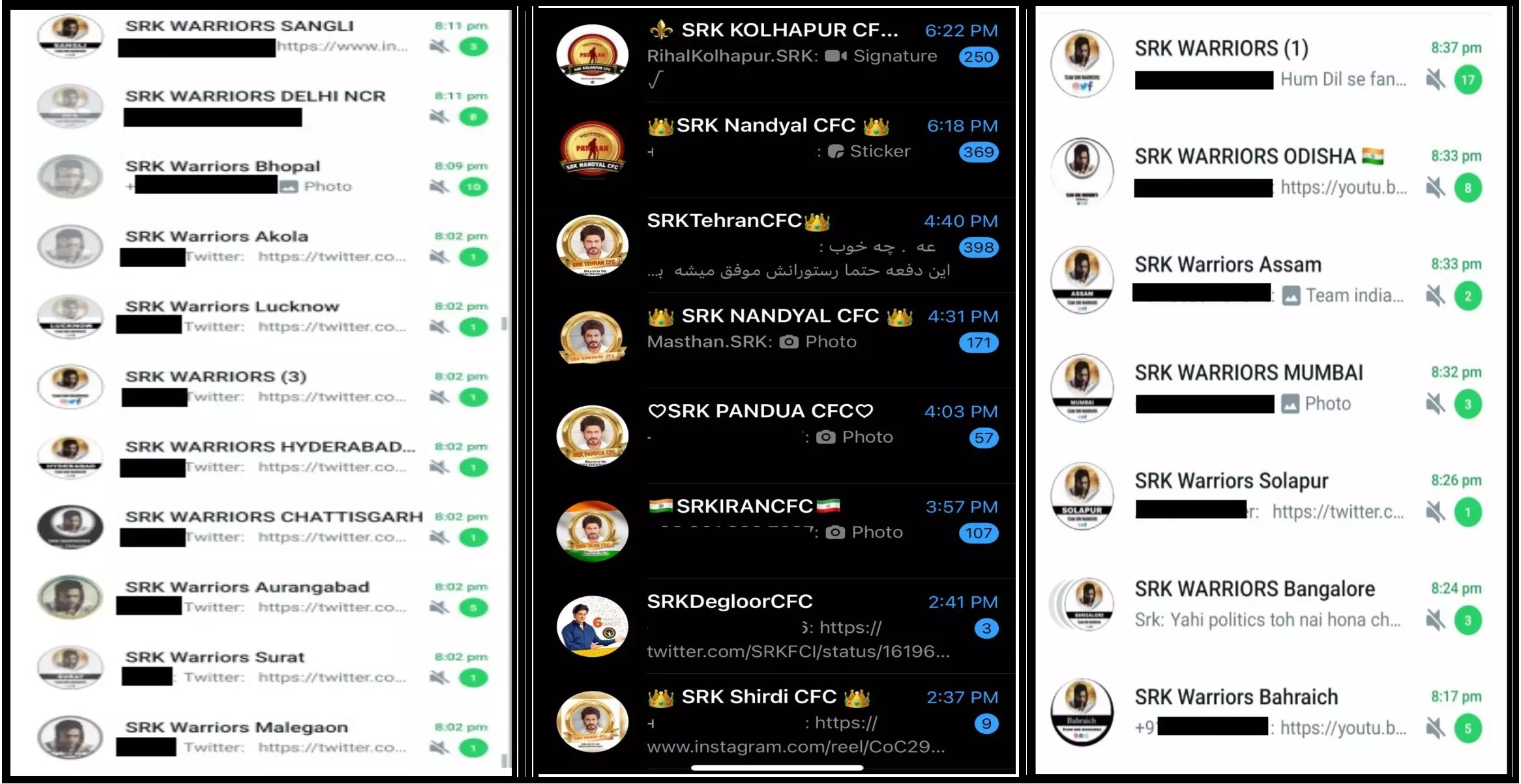Image resolution: width=1521 pixels, height=784 pixels.
Task: Click the 398 unread badge on SRKTehranCFC
Action: (979, 248)
